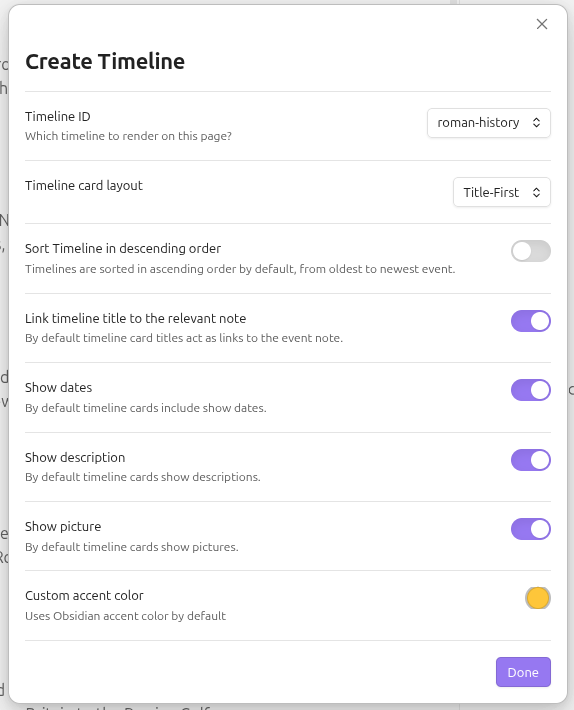Close the Create Timeline dialog
Screen dimensions: 574x710
point(542,24)
